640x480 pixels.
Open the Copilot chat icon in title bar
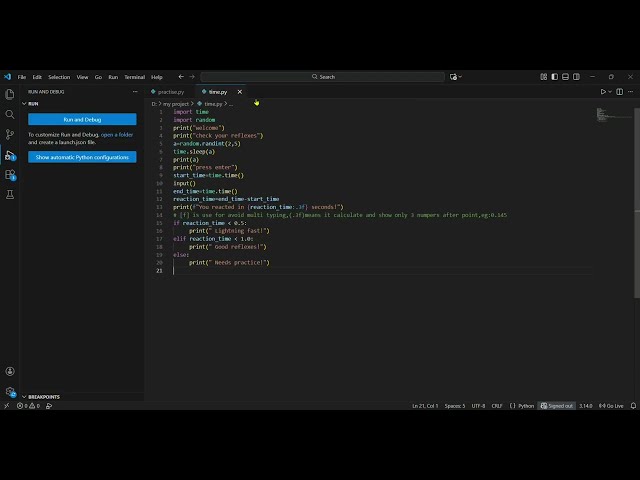(453, 77)
